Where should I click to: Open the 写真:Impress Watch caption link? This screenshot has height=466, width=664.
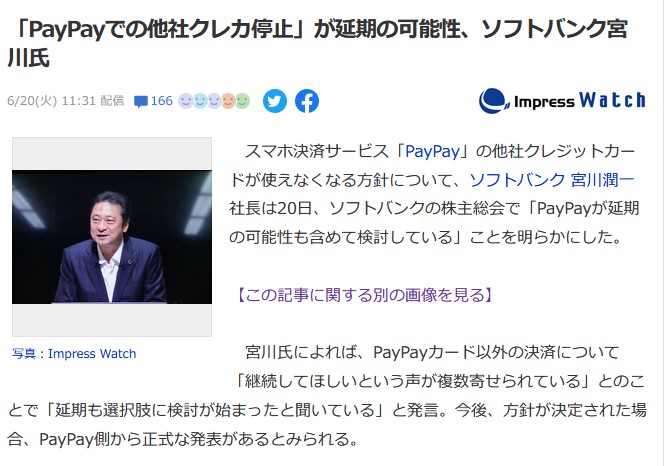[x=74, y=353]
